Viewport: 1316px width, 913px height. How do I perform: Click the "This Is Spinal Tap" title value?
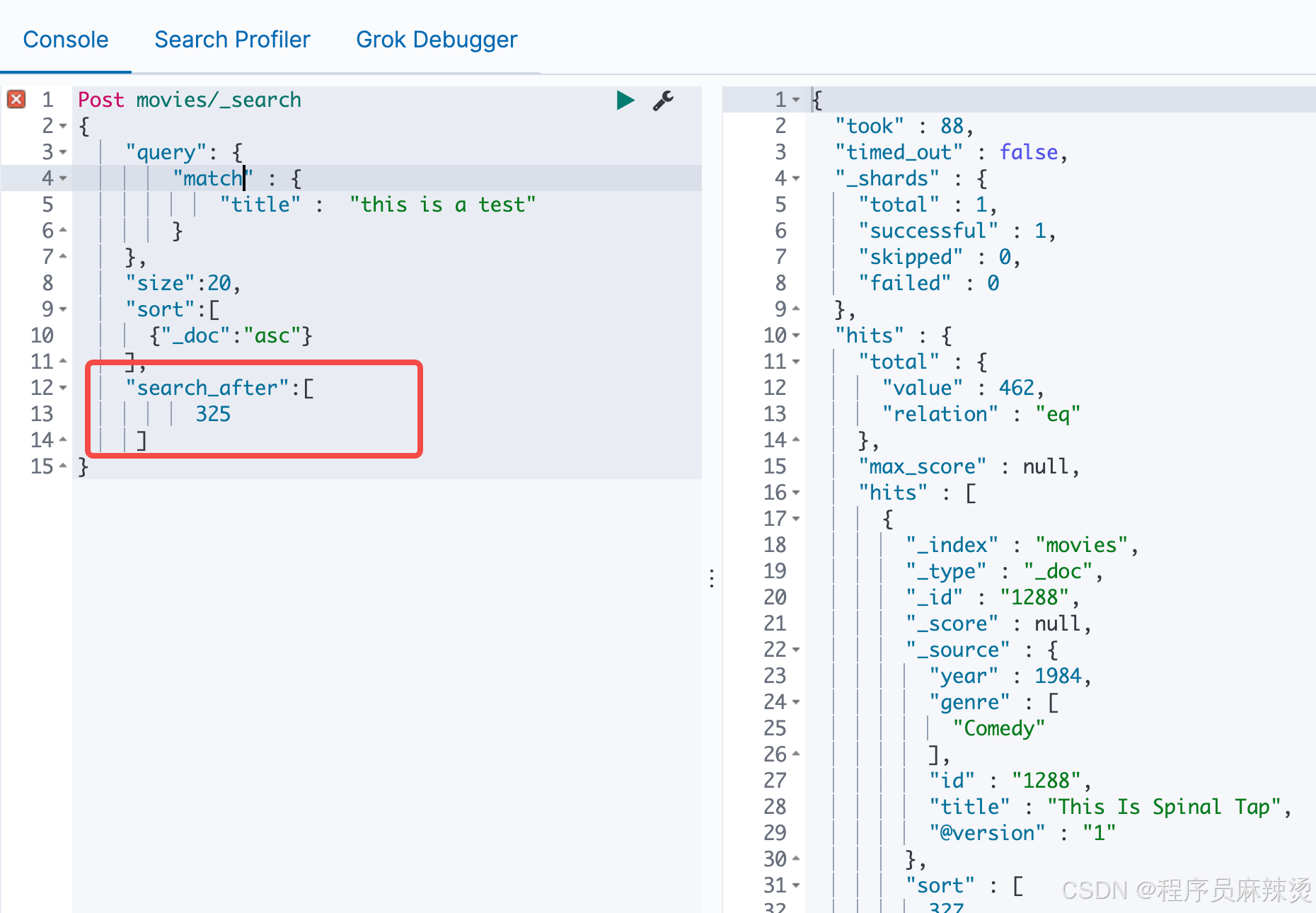tap(1165, 807)
